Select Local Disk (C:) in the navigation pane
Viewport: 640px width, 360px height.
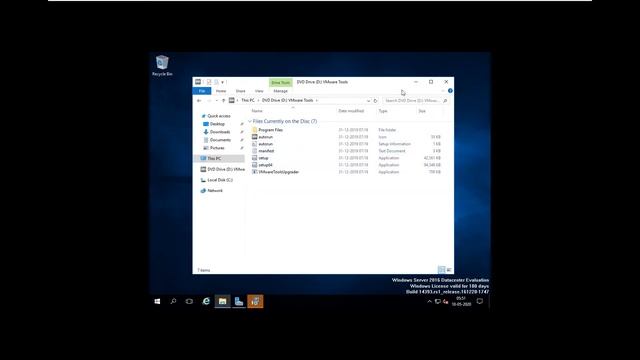pyautogui.click(x=220, y=180)
